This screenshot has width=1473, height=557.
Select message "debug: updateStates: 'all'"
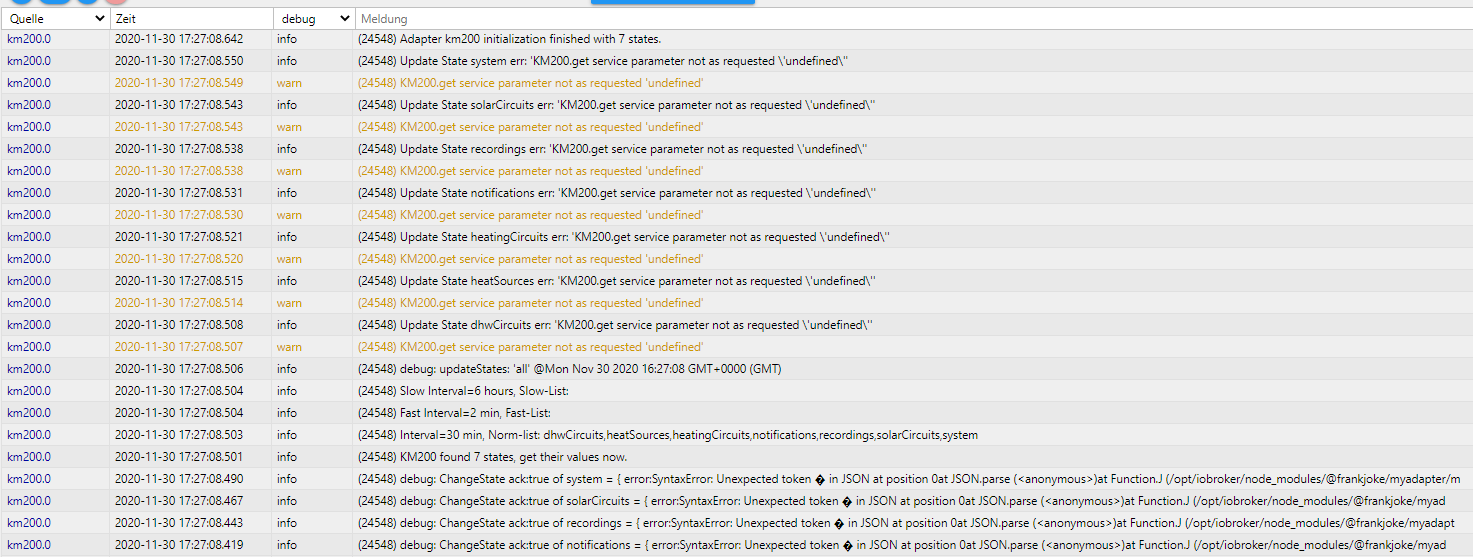[x=569, y=369]
